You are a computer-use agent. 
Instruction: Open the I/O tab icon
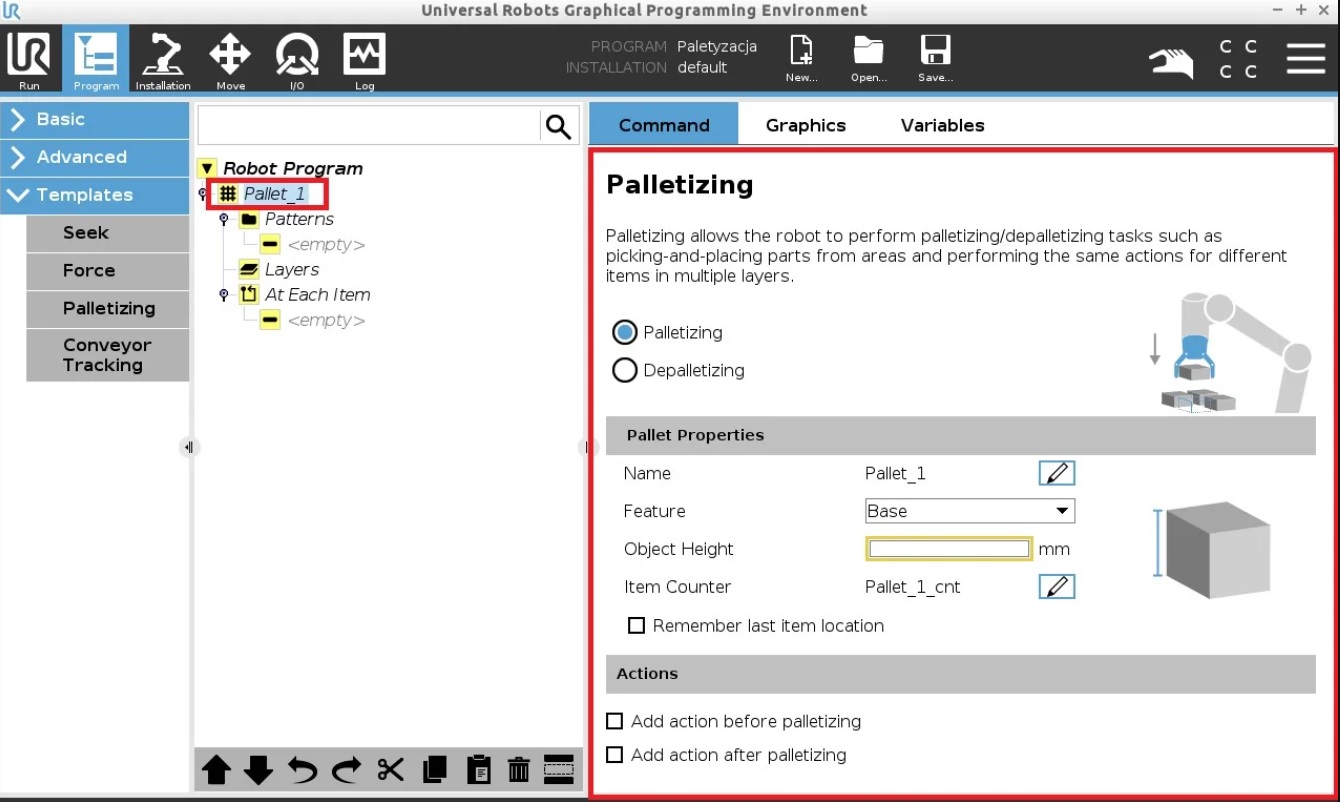click(x=297, y=60)
